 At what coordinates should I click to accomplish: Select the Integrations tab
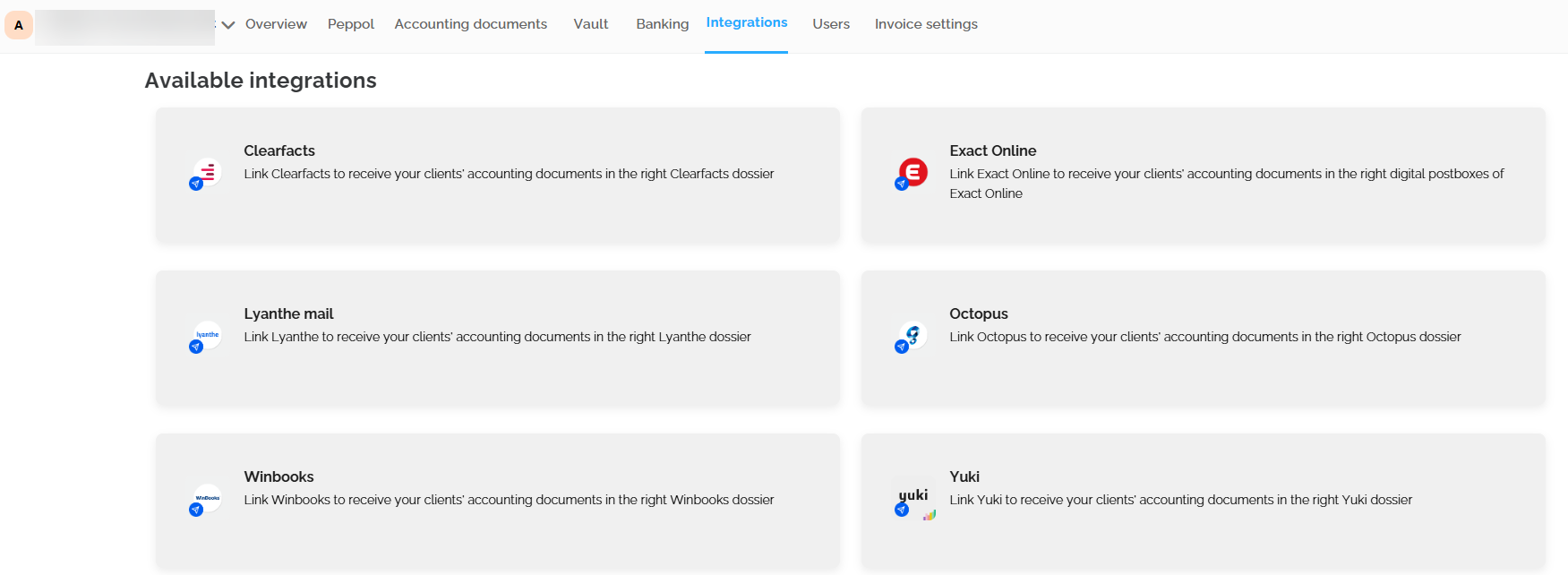(x=746, y=22)
